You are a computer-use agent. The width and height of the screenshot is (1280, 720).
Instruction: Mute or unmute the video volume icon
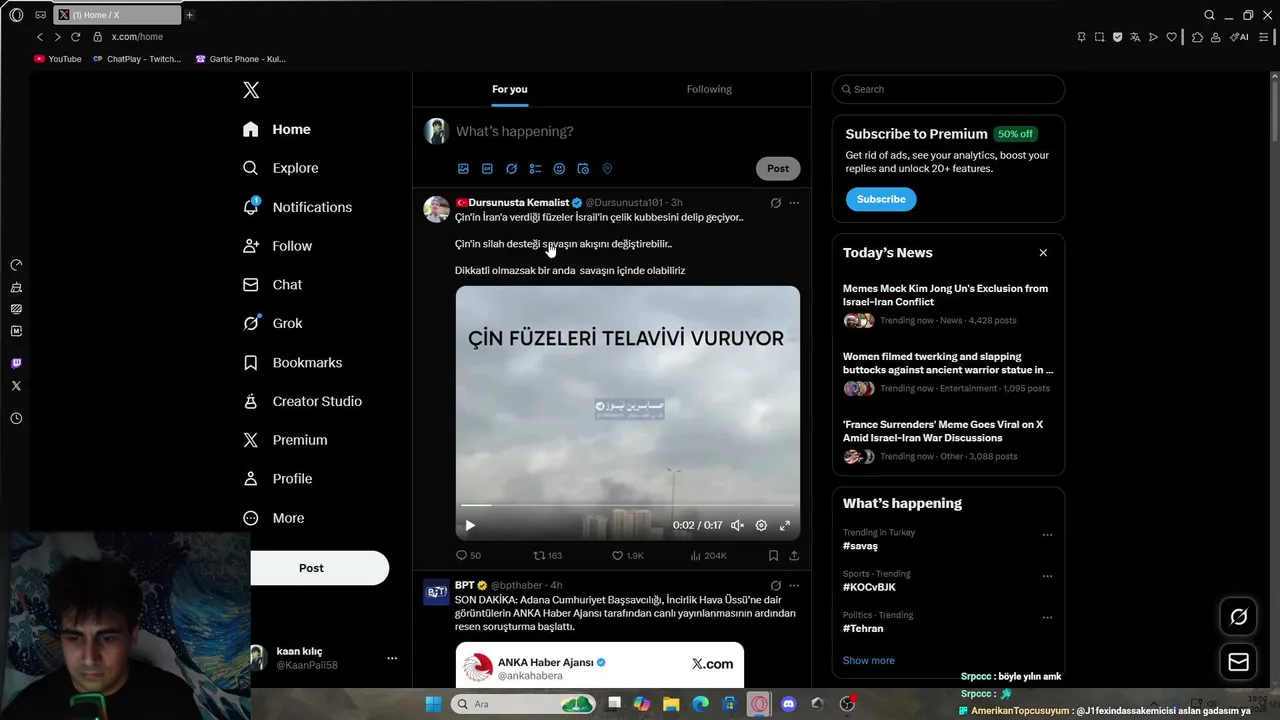737,525
